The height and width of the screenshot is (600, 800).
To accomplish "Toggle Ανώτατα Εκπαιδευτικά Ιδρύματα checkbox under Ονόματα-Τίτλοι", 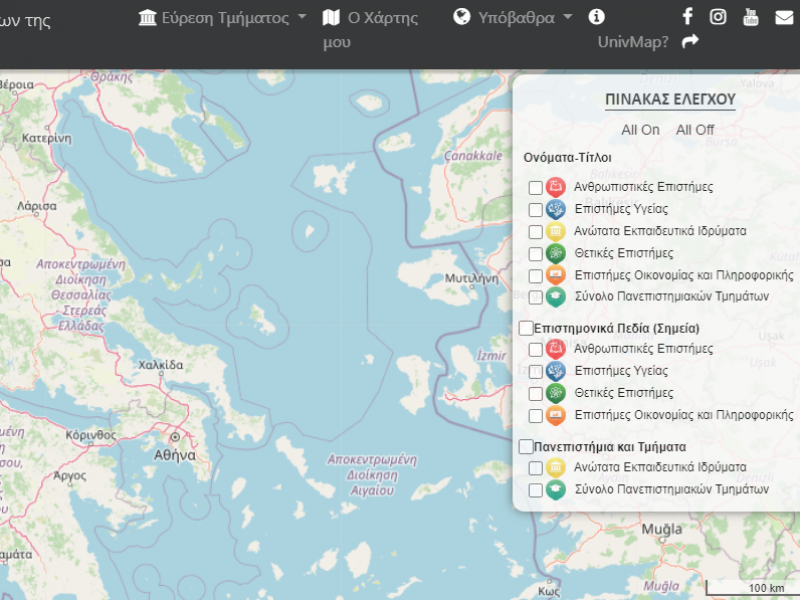I will click(535, 232).
